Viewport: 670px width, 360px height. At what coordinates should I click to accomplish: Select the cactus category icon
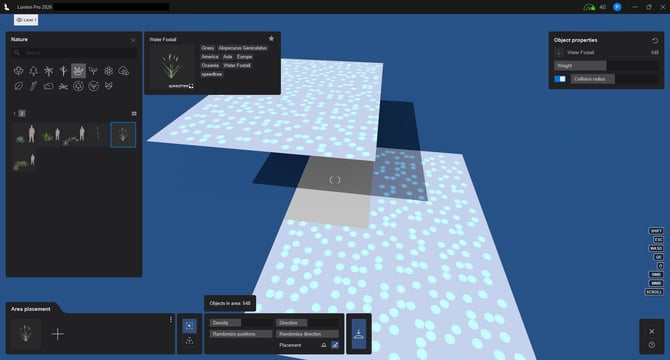click(x=63, y=71)
